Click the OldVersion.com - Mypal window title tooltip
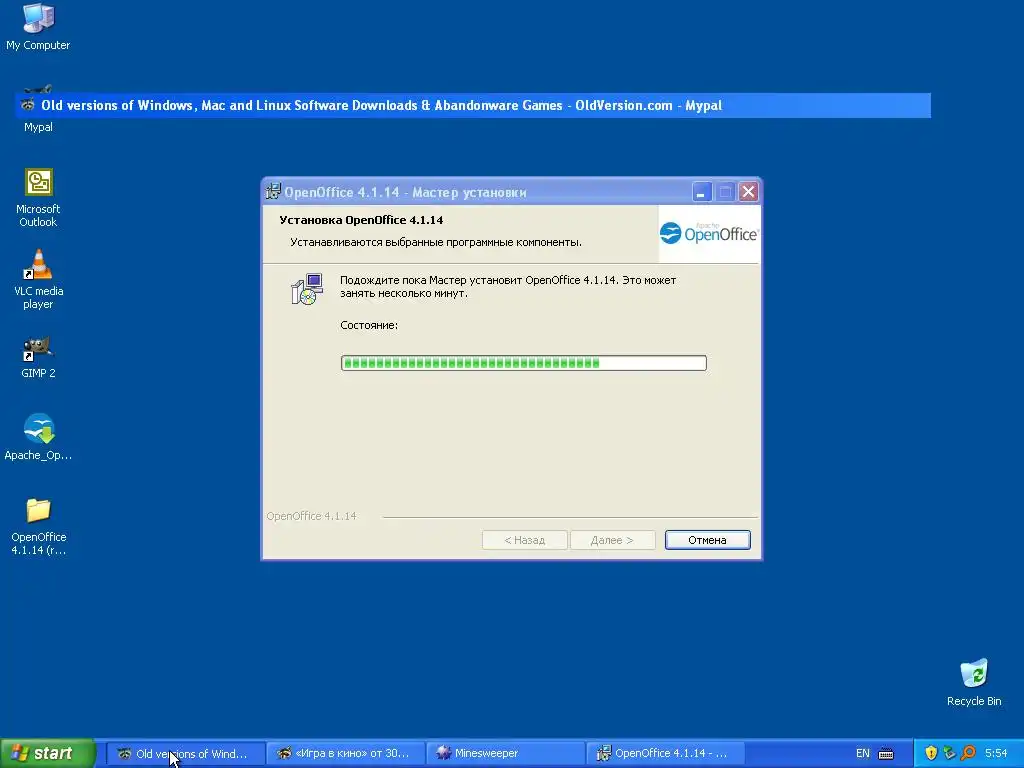 click(473, 105)
